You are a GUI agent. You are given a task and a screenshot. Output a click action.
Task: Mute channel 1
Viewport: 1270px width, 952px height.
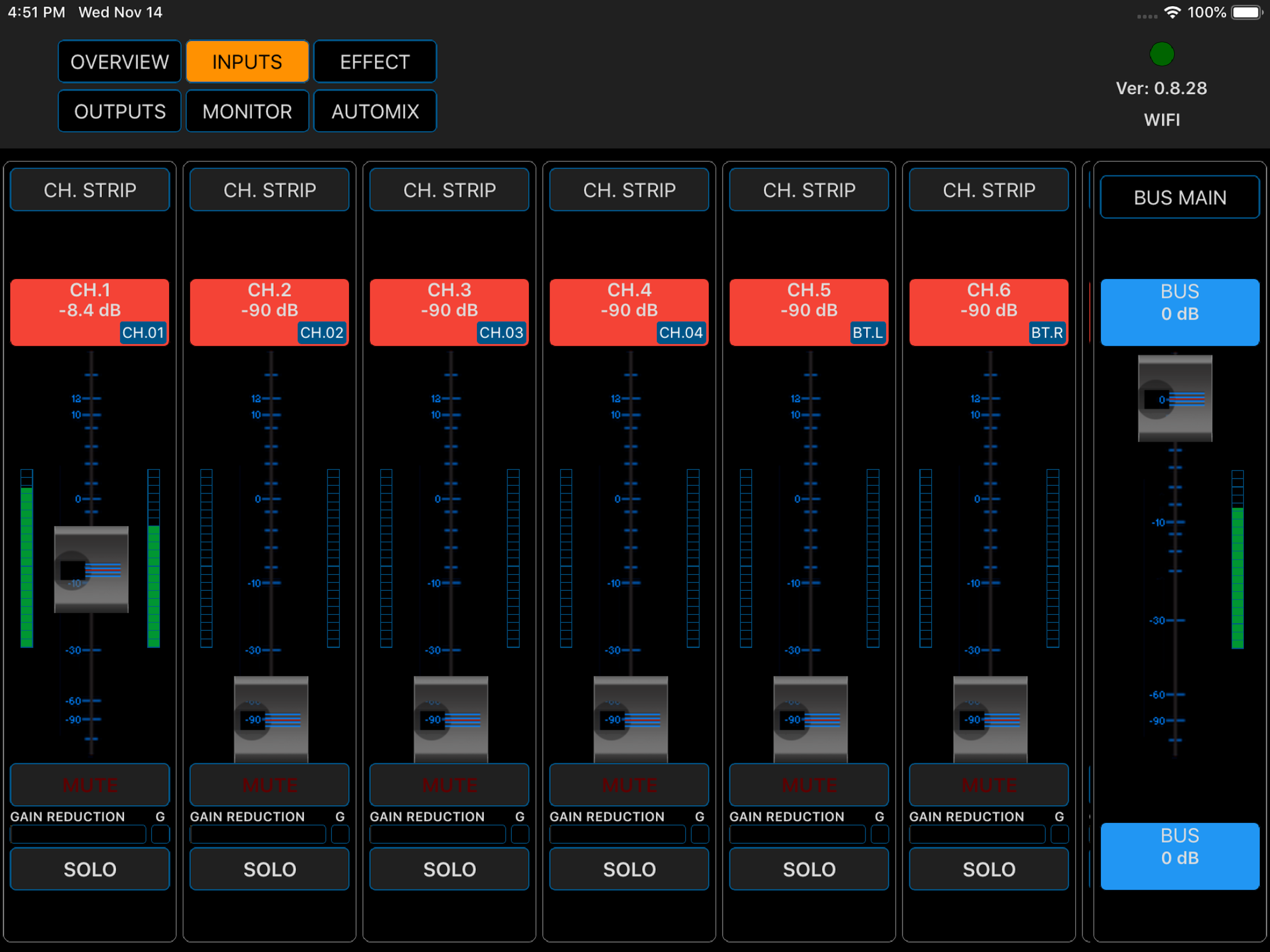click(90, 784)
